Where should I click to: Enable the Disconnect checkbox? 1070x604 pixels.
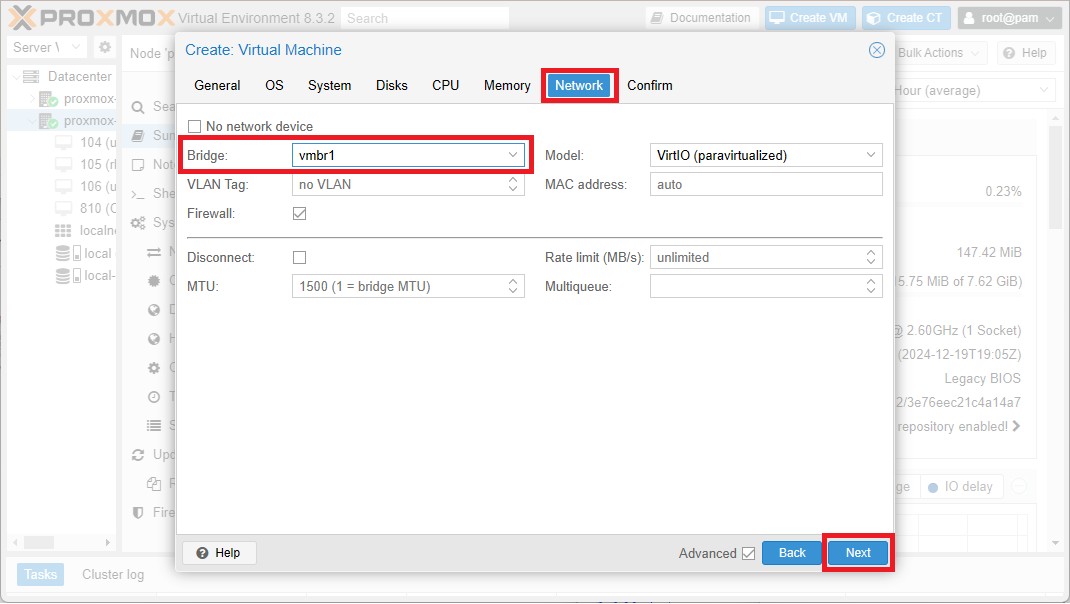click(x=300, y=257)
